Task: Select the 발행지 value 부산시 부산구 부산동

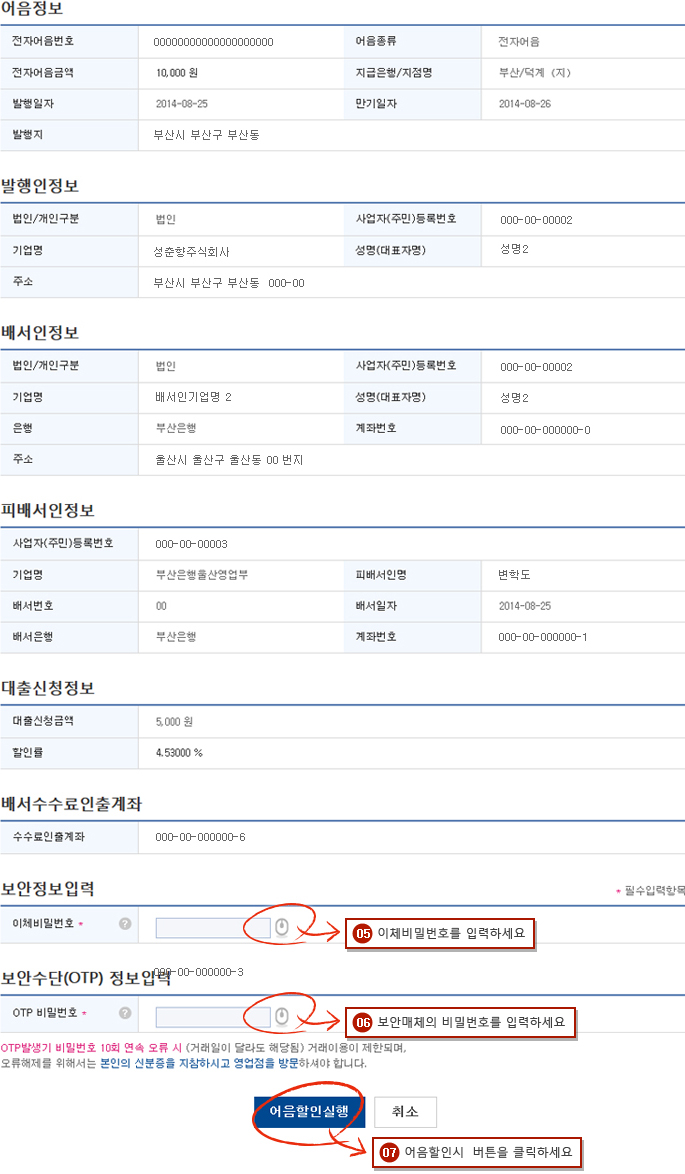Action: [x=207, y=136]
